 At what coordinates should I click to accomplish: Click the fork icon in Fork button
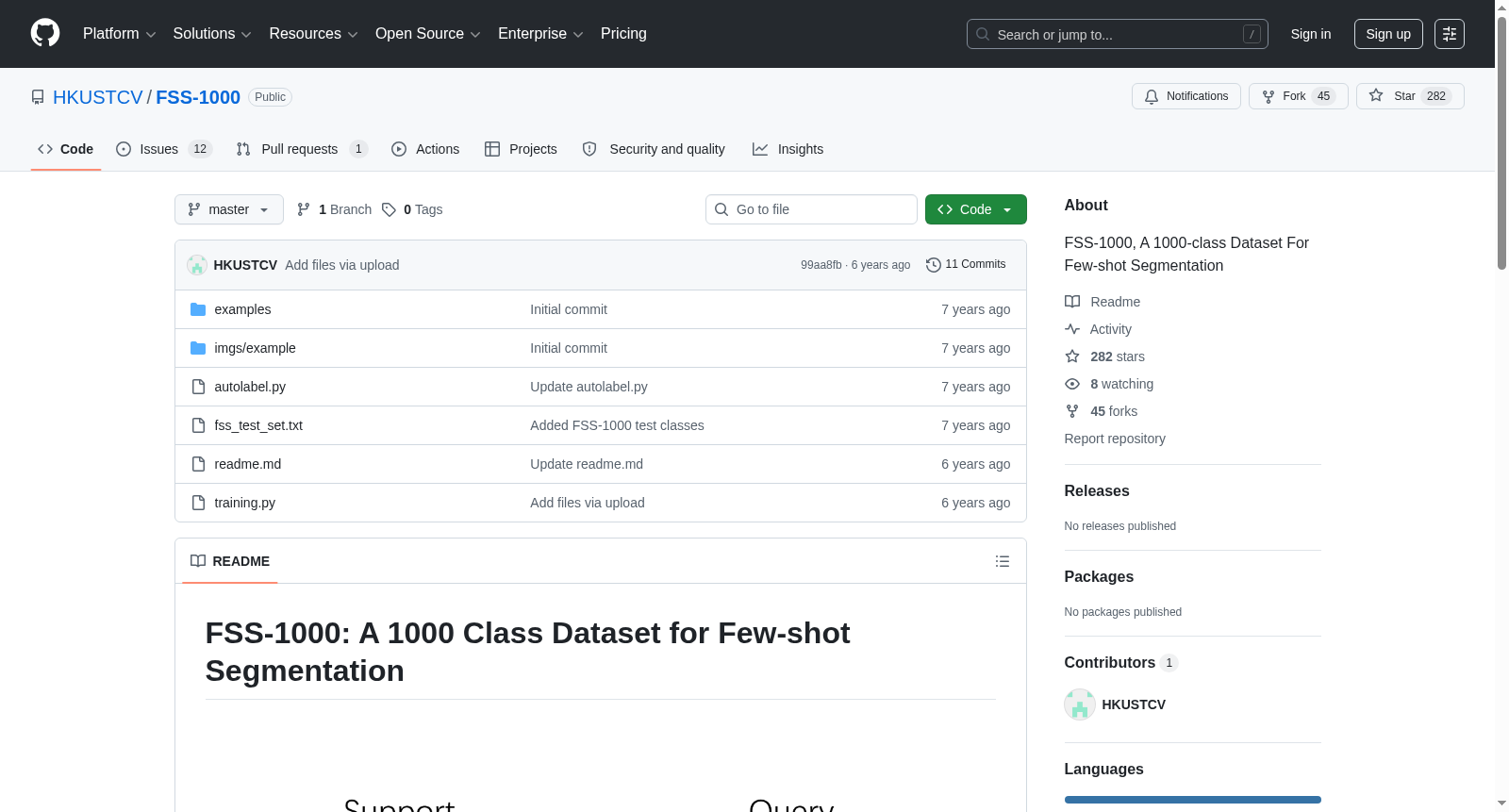[1269, 96]
